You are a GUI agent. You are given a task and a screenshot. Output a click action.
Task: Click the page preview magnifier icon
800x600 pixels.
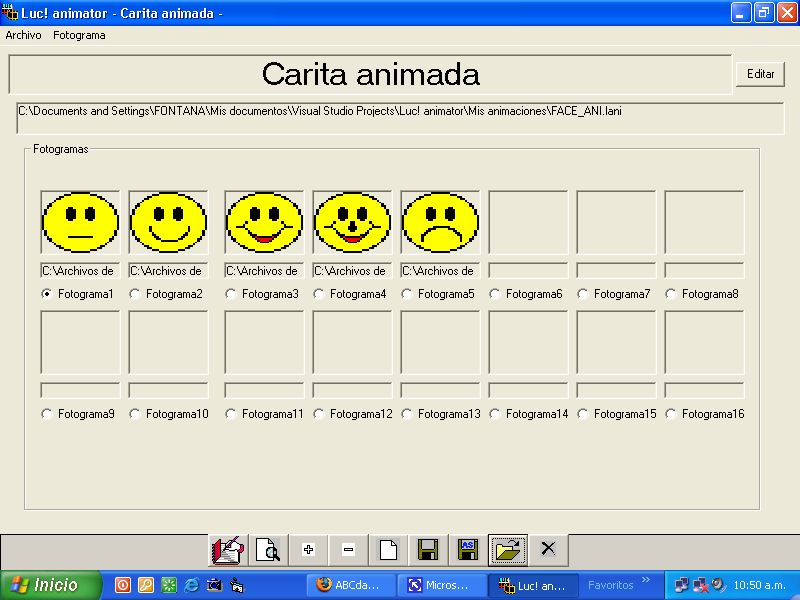[268, 550]
